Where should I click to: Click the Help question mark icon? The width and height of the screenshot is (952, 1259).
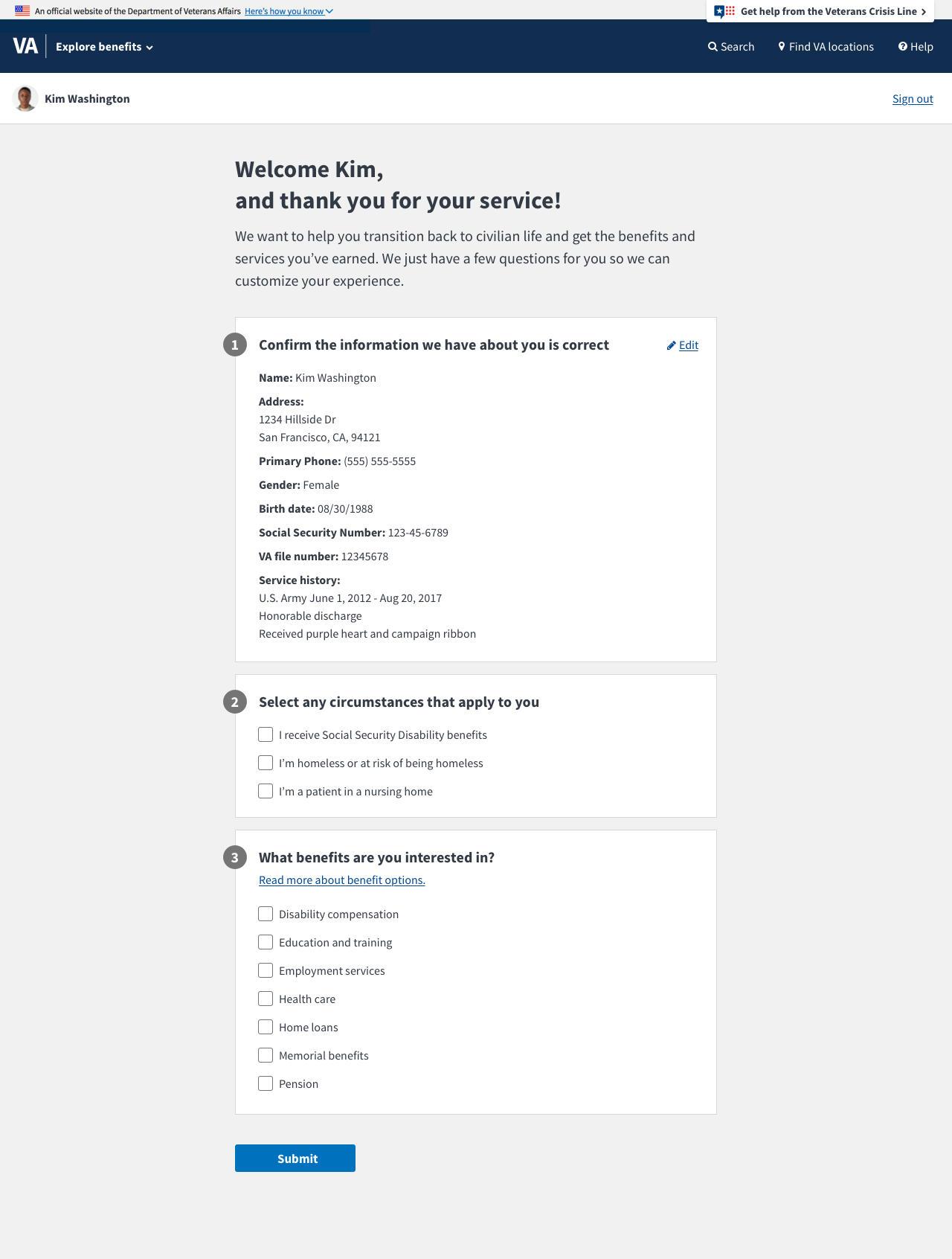(903, 47)
